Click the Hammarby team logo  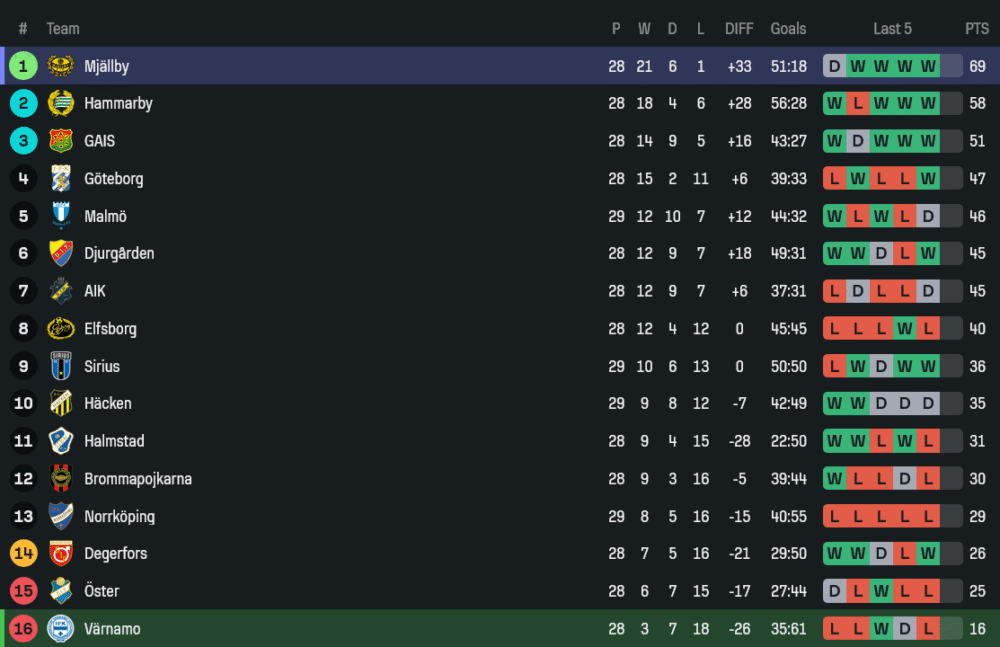pyautogui.click(x=61, y=103)
